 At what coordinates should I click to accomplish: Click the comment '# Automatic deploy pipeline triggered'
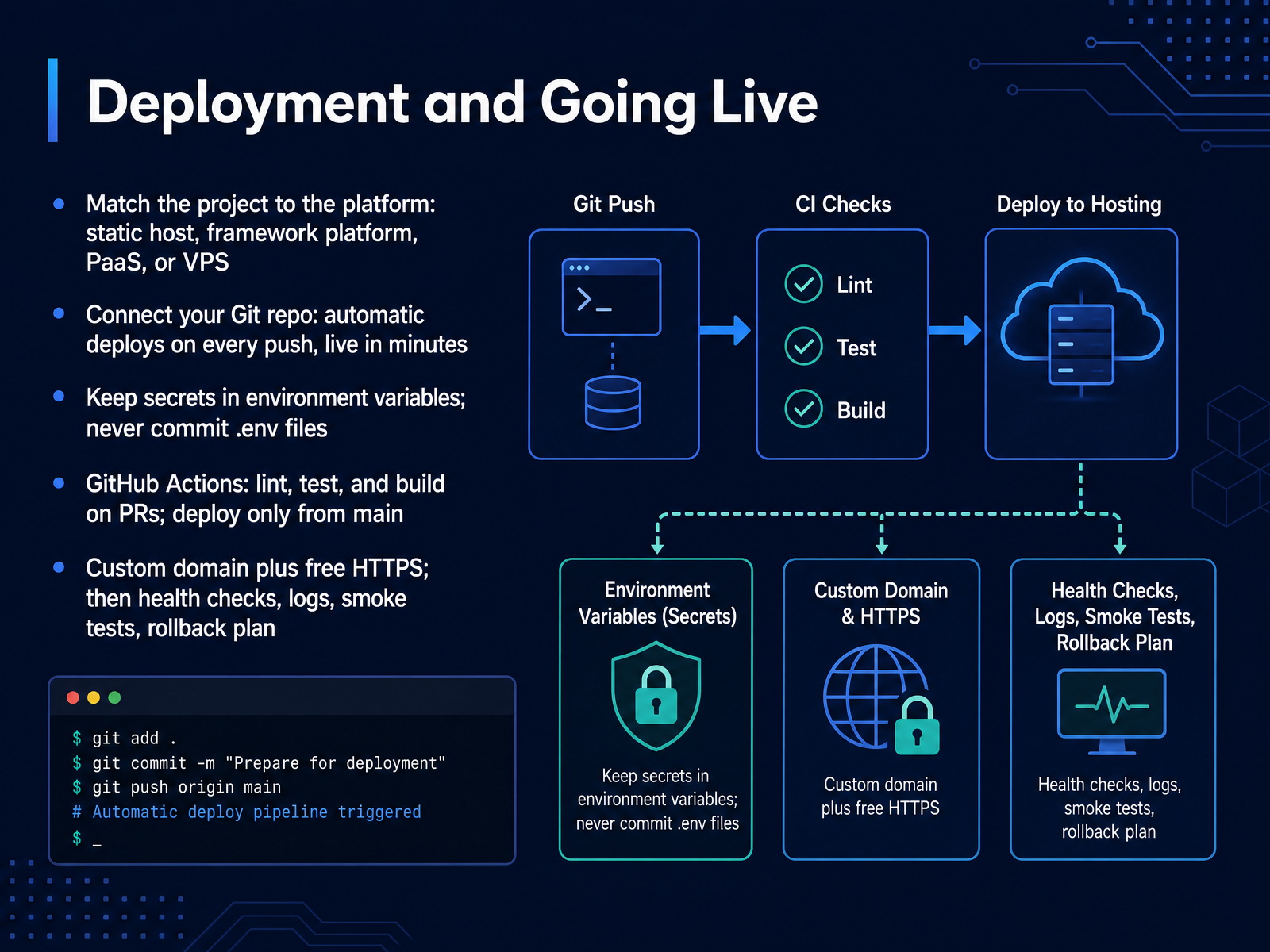click(x=246, y=812)
